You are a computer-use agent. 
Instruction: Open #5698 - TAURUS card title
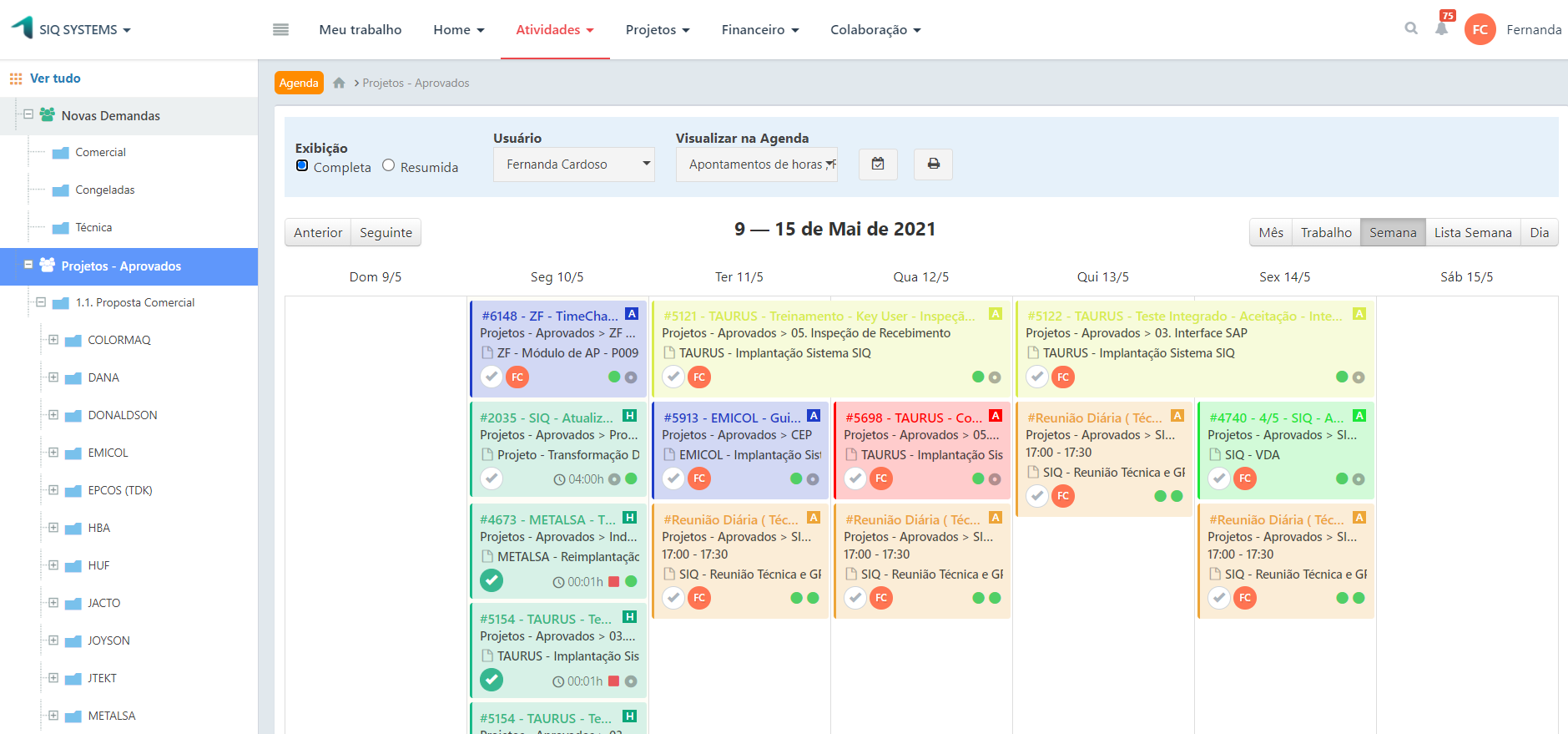(x=914, y=418)
